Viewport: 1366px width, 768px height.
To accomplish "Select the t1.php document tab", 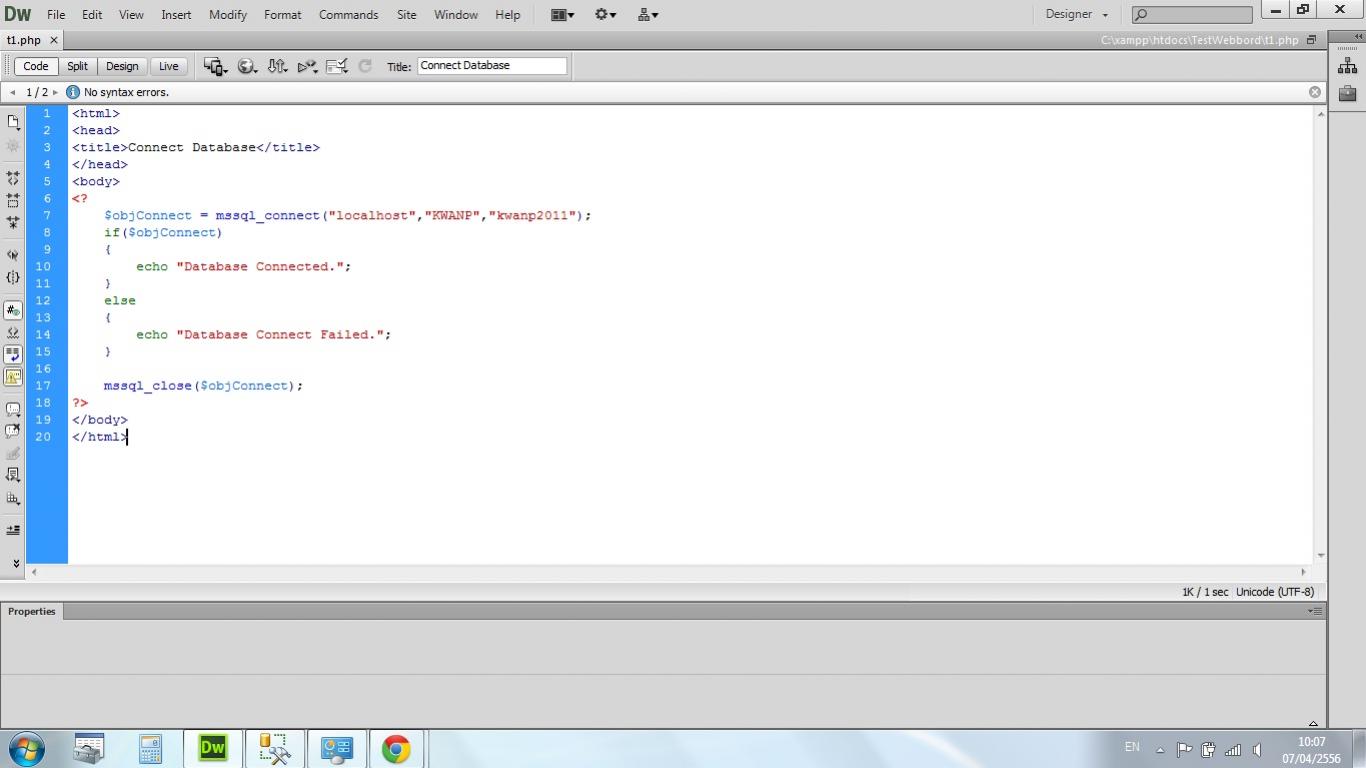I will (x=24, y=40).
